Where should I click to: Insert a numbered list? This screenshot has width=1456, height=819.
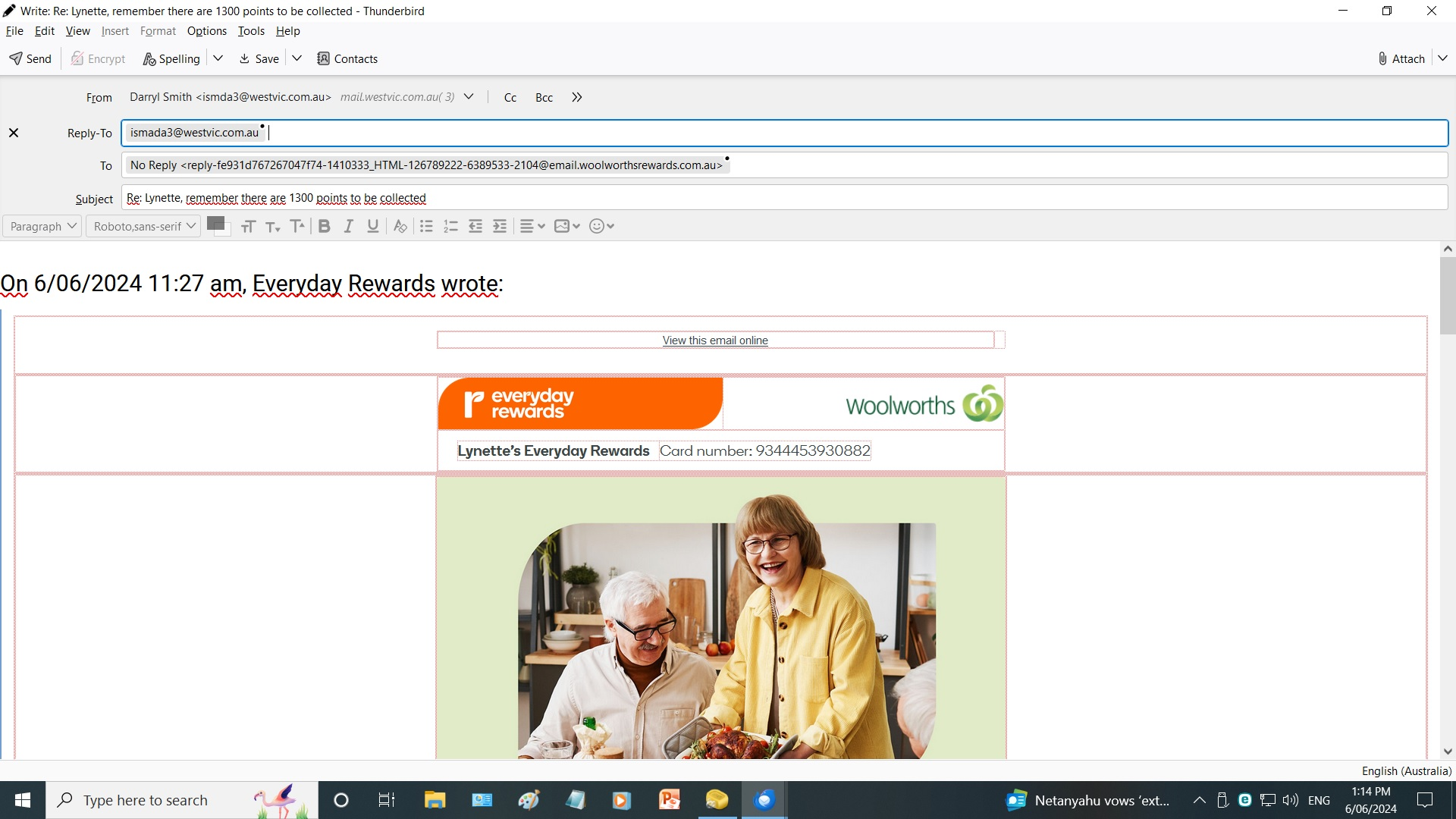point(450,226)
